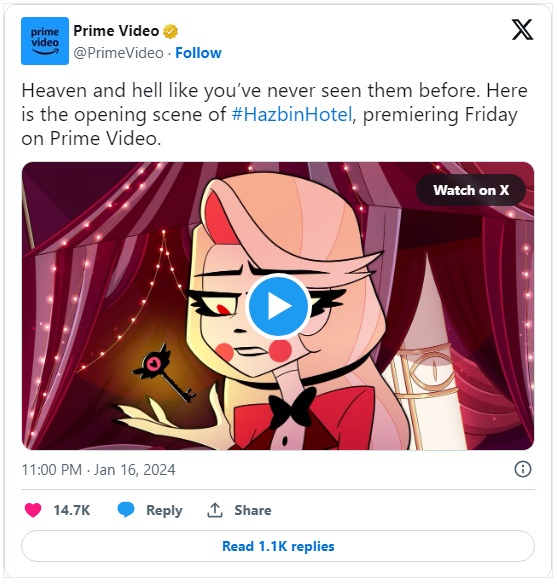Follow the Prime Video account
The width and height of the screenshot is (557, 584).
(198, 53)
